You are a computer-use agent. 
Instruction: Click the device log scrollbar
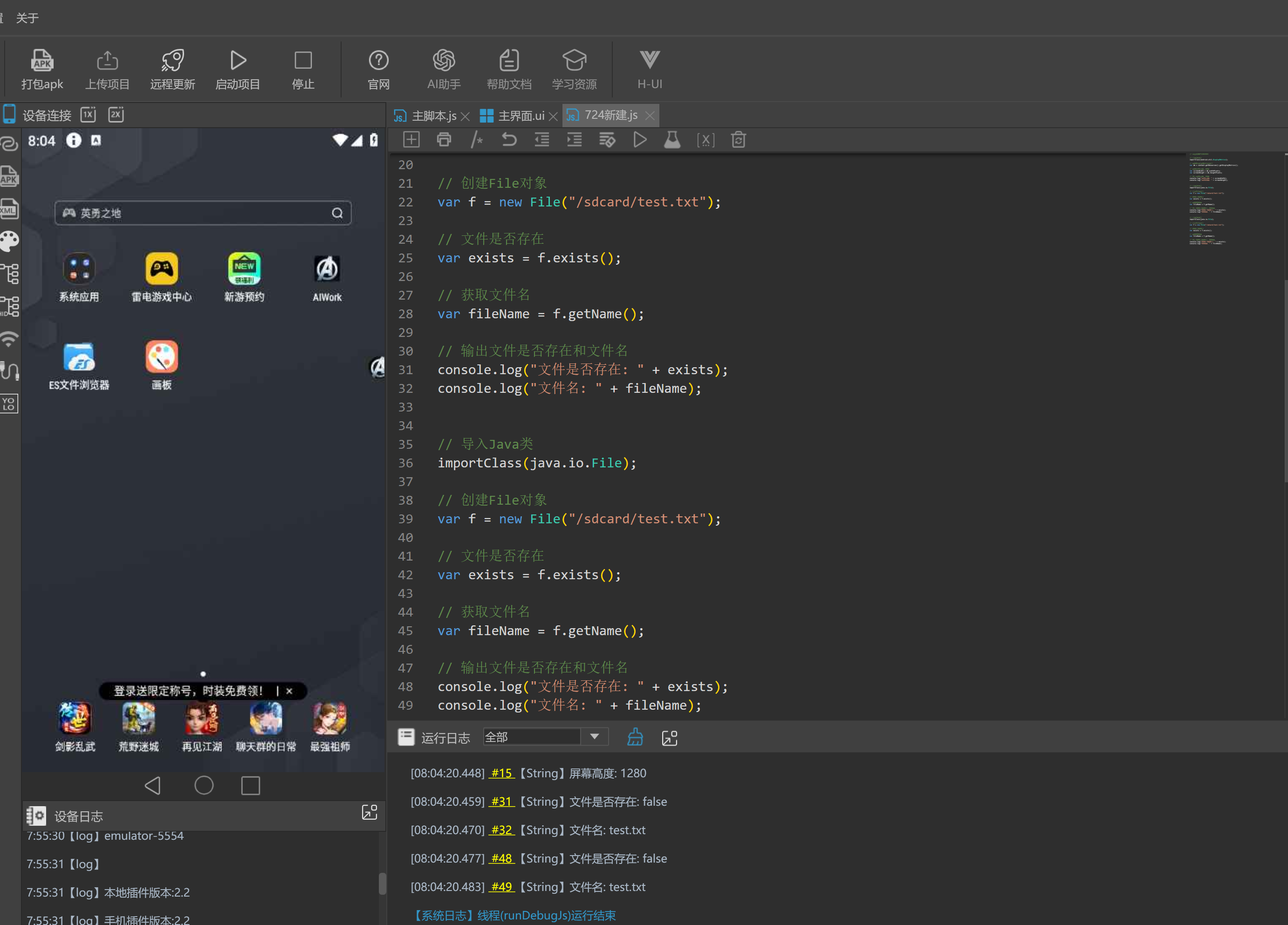click(x=382, y=884)
